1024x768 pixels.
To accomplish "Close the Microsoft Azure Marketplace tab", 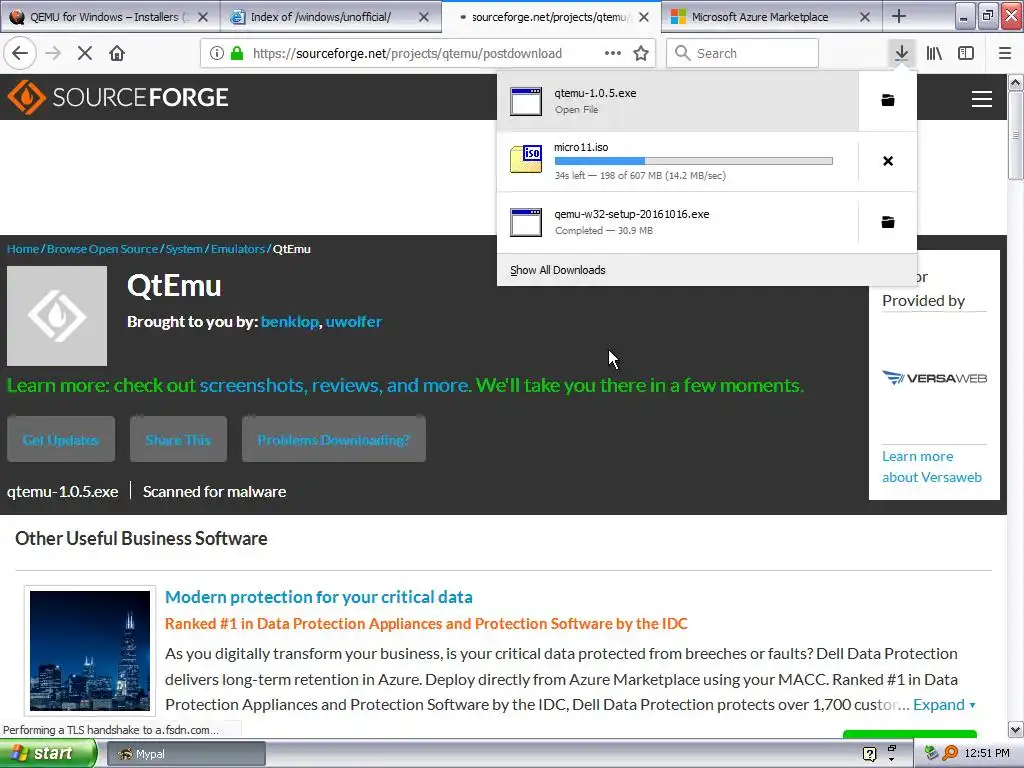I will point(865,17).
